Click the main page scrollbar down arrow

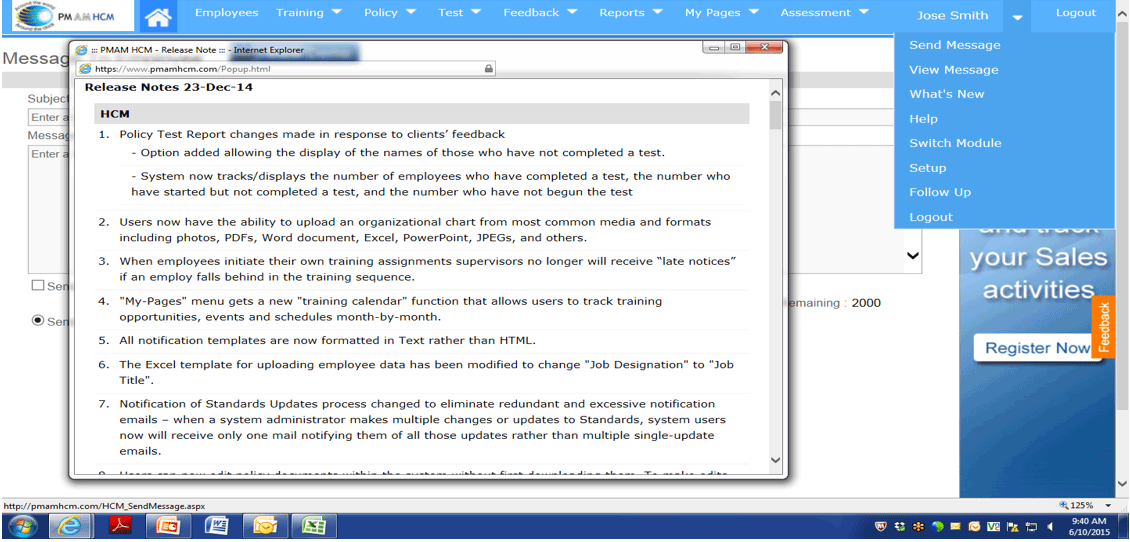click(x=1122, y=484)
